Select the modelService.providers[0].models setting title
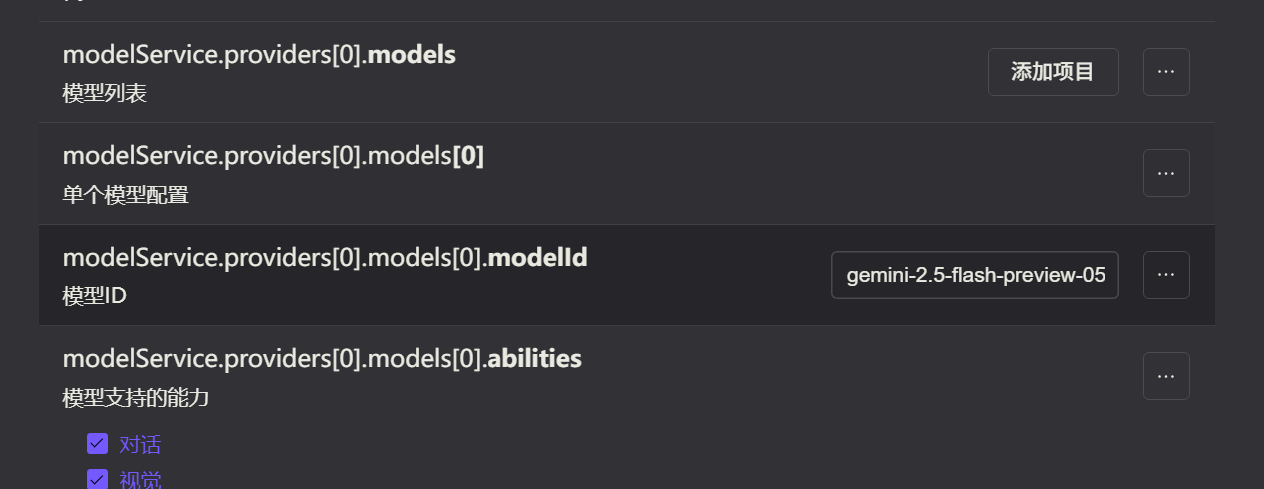The image size is (1264, 489). [259, 55]
